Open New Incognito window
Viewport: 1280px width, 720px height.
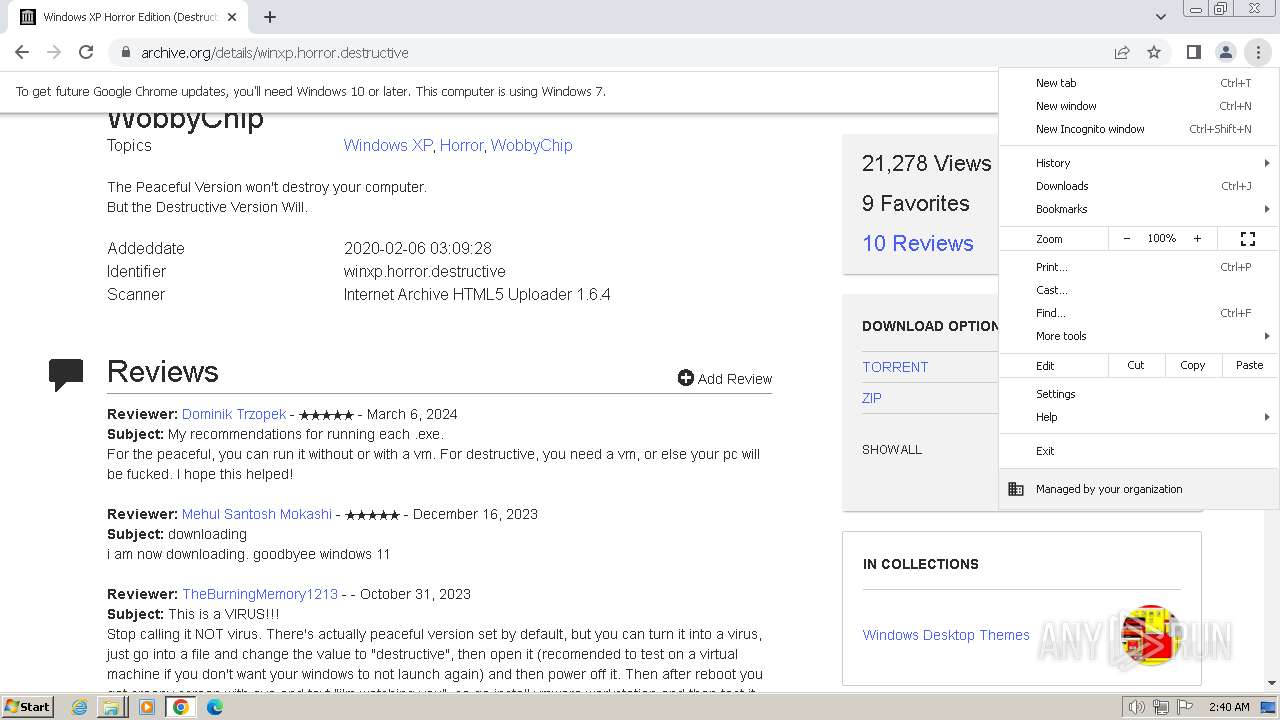click(x=1139, y=129)
